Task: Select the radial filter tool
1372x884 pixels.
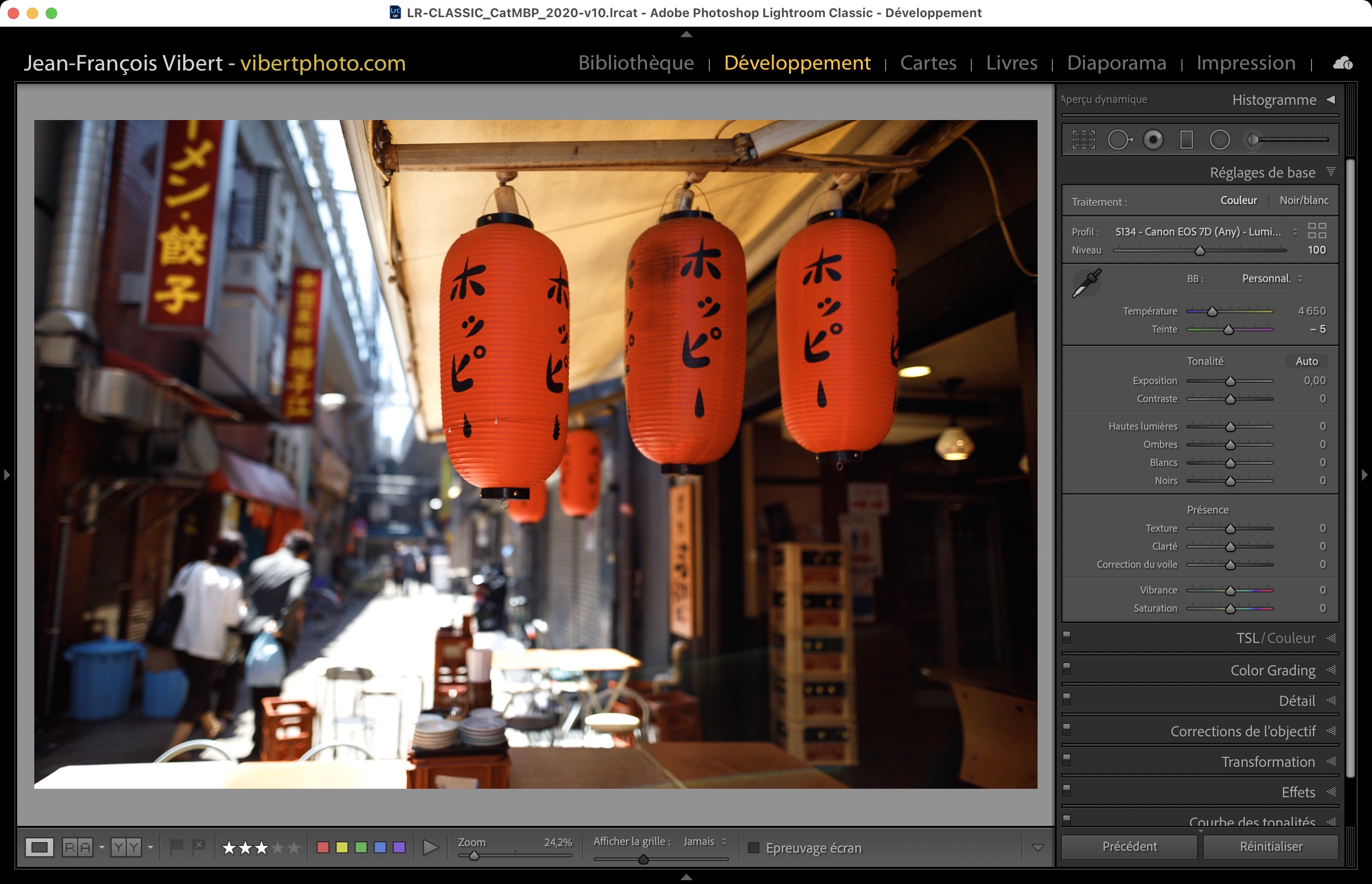Action: coord(1219,140)
